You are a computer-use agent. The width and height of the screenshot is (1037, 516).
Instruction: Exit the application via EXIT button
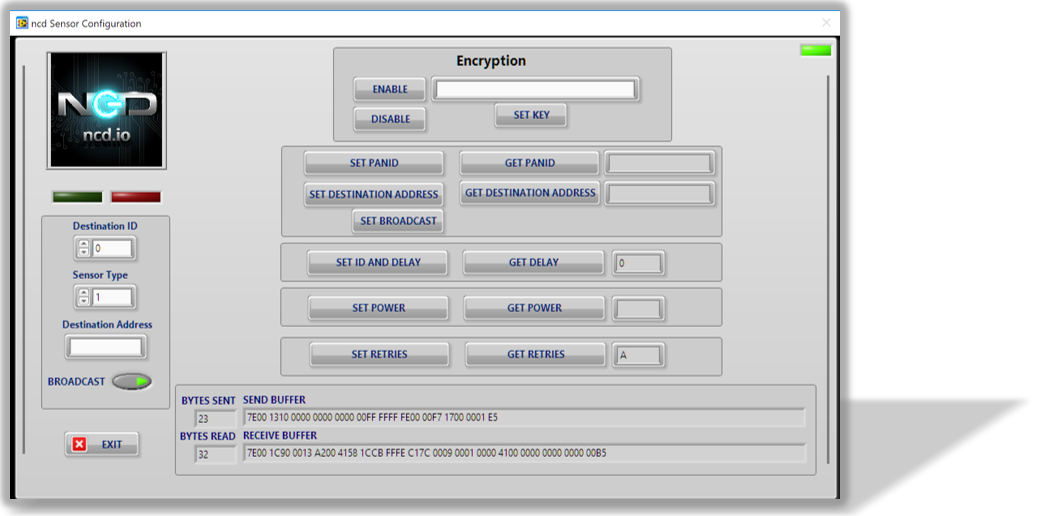click(x=102, y=445)
